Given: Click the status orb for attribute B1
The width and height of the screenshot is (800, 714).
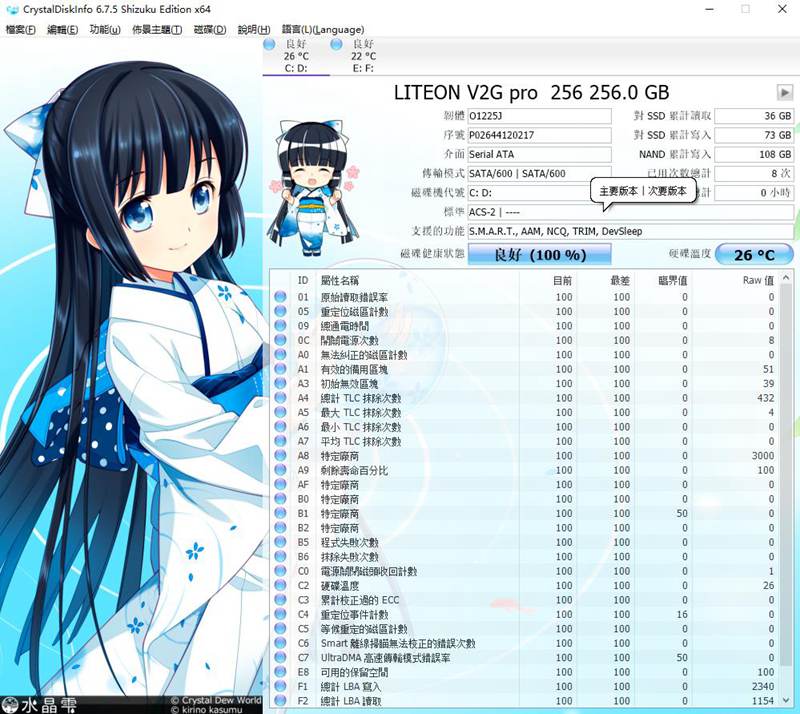Looking at the screenshot, I should click(280, 513).
